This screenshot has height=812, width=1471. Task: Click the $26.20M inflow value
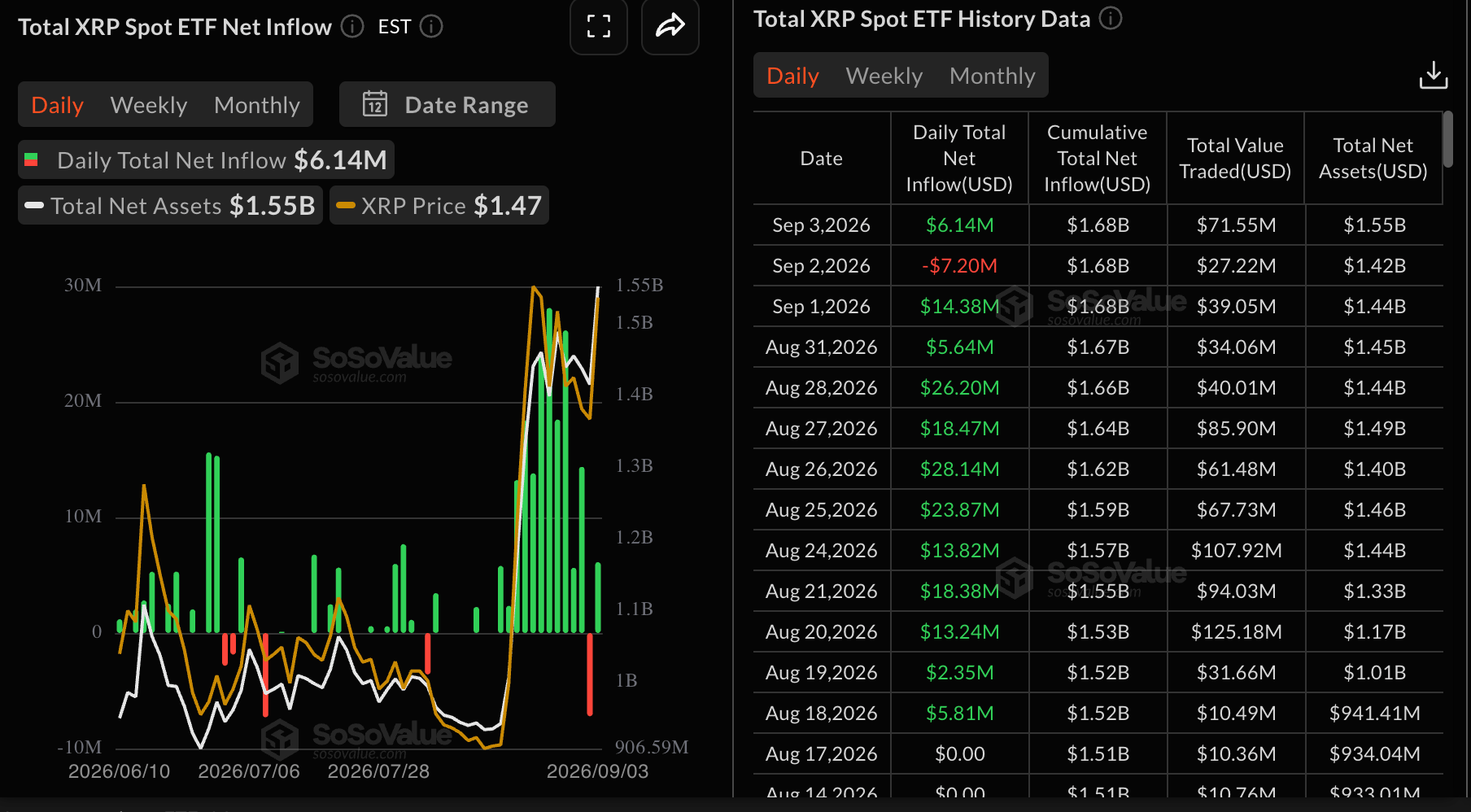point(960,388)
